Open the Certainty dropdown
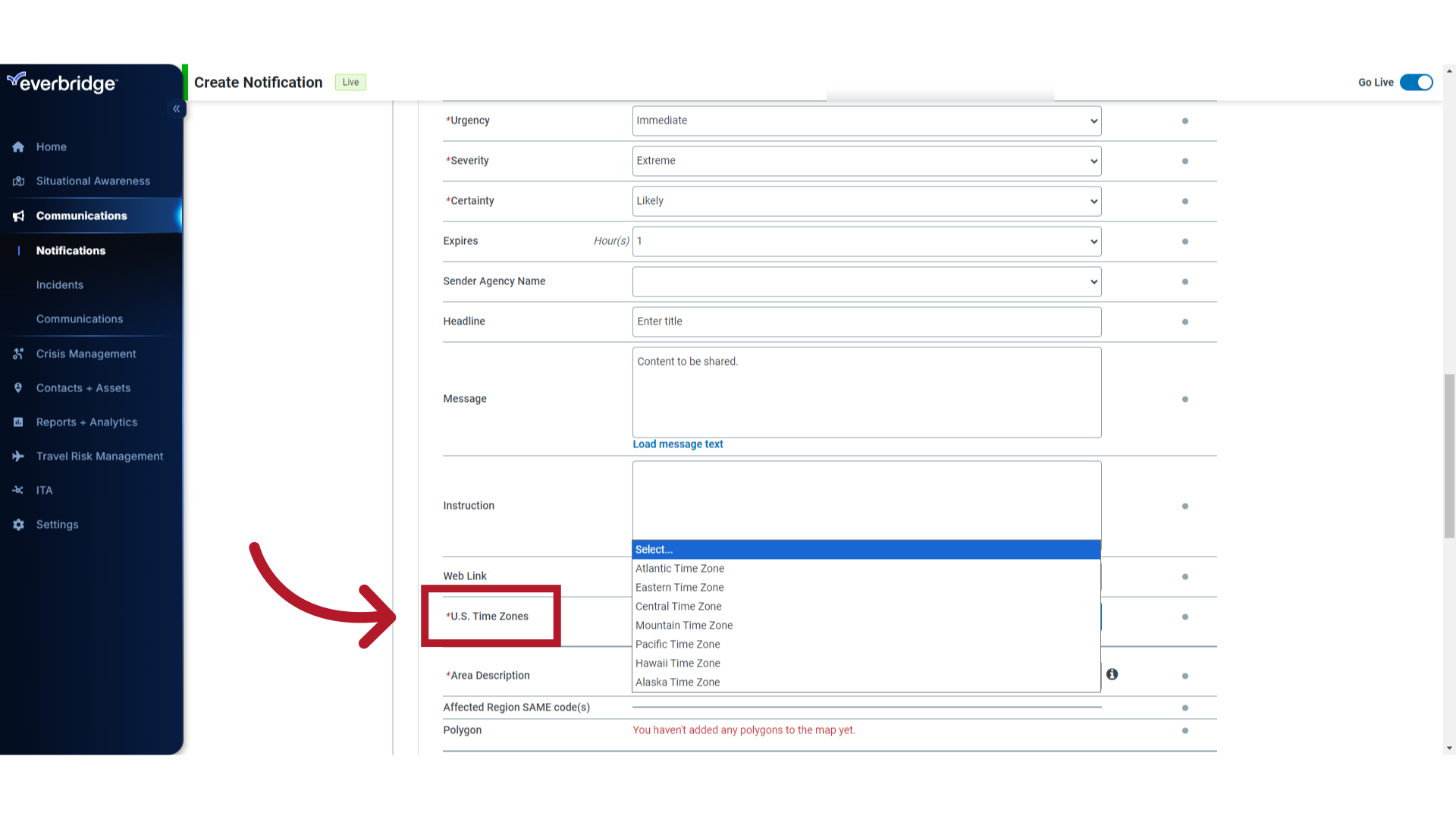 (x=867, y=202)
